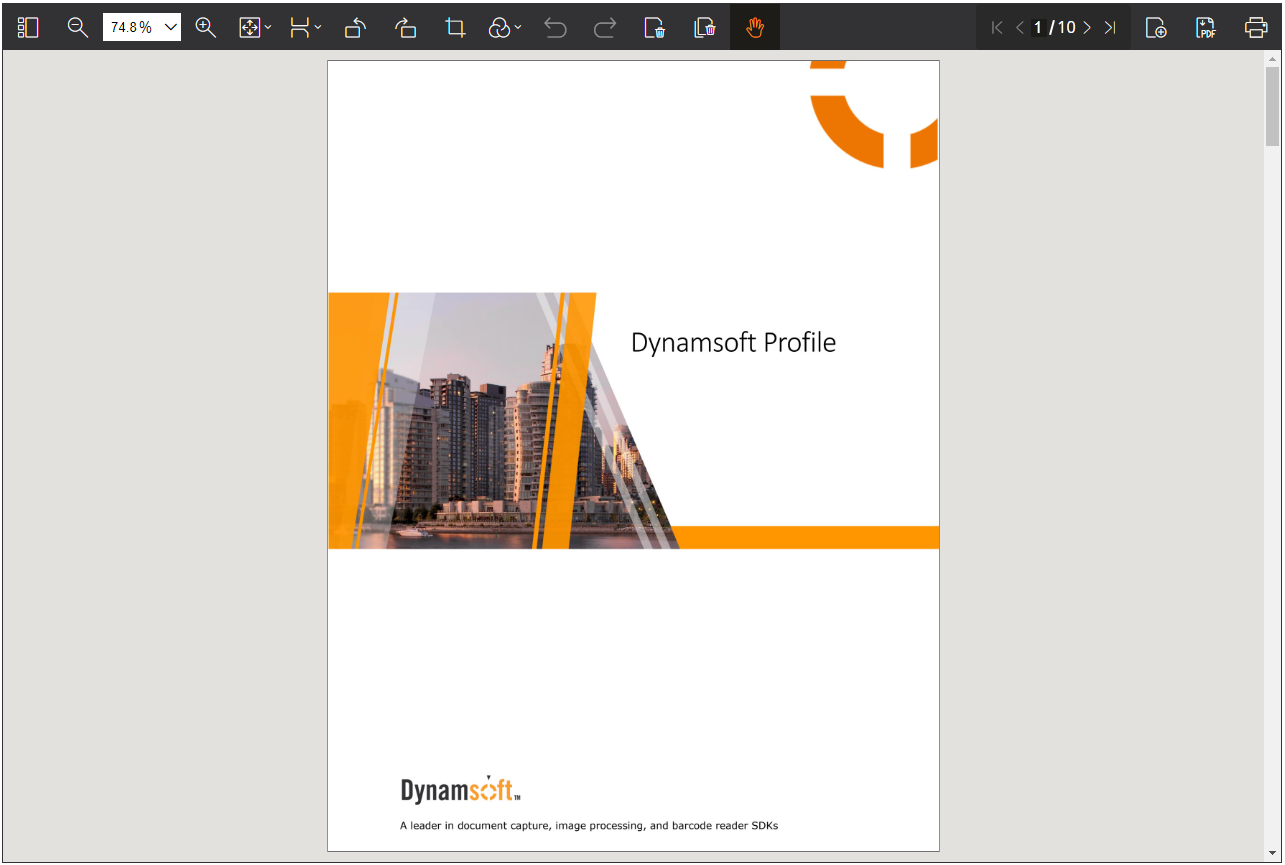Click the zoom out magnifier
Viewport: 1285px width, 865px height.
pos(78,28)
